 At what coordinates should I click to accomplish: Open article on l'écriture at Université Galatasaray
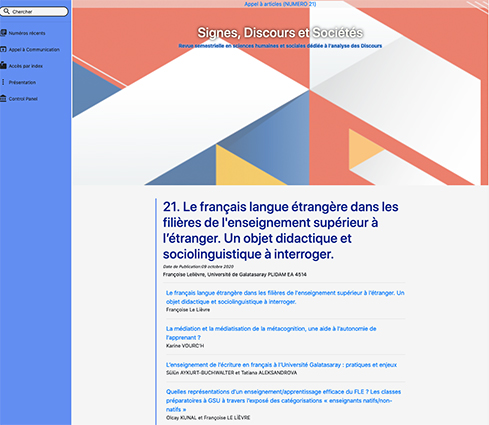[x=281, y=365]
